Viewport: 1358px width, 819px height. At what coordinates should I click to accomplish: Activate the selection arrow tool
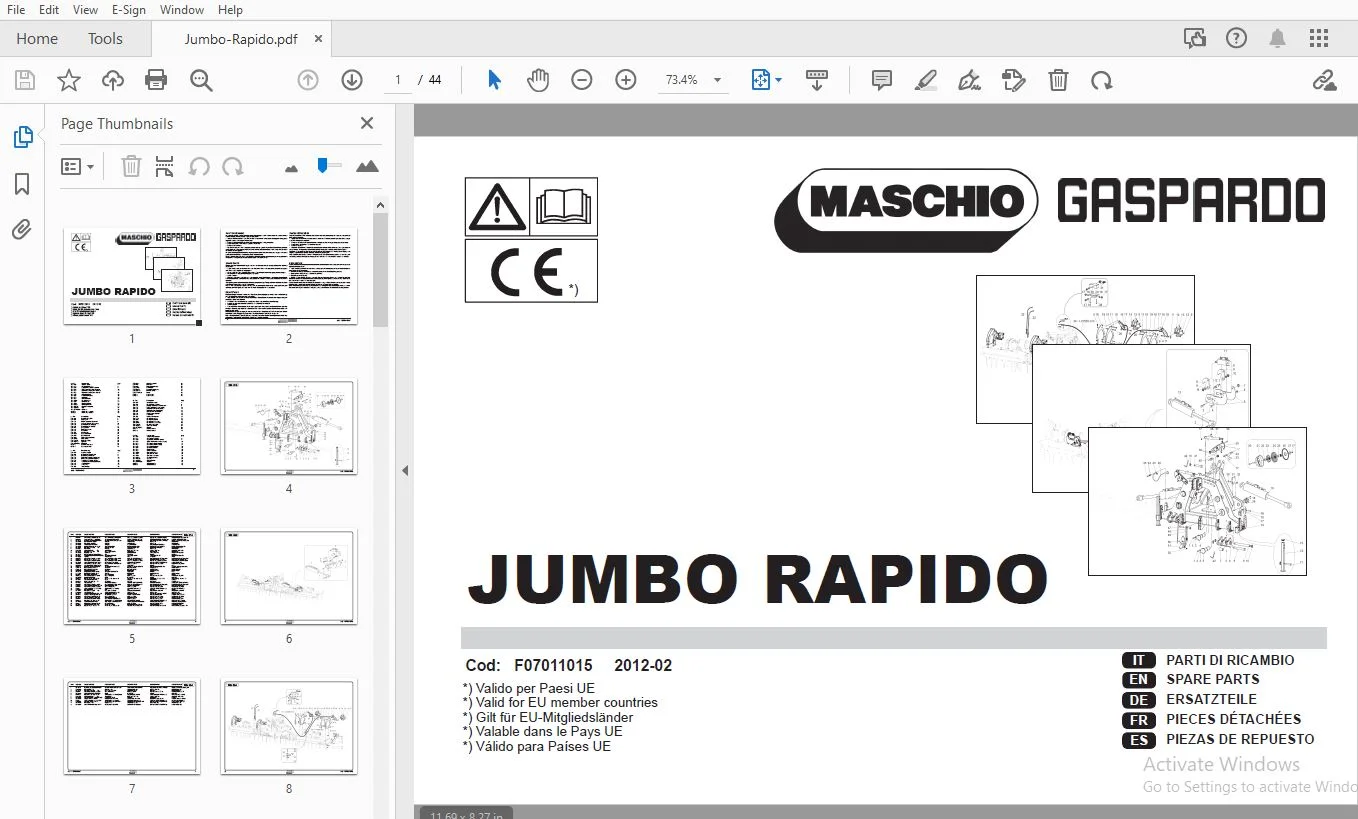[494, 80]
